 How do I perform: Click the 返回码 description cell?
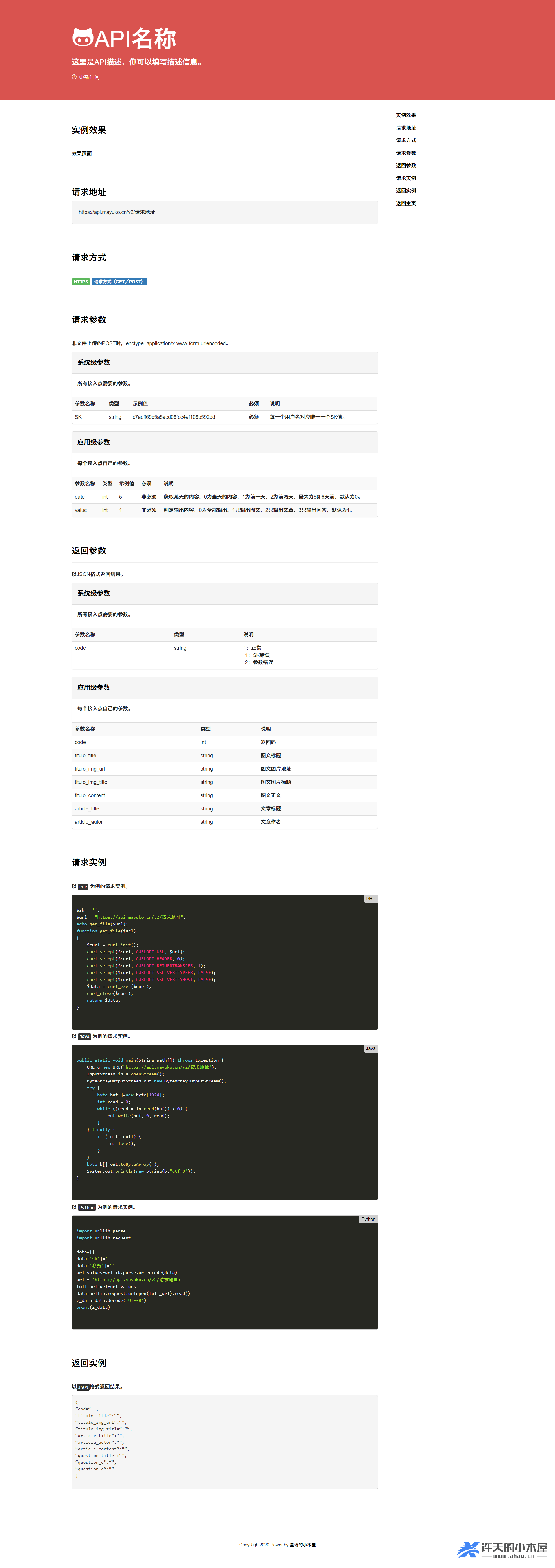268,742
